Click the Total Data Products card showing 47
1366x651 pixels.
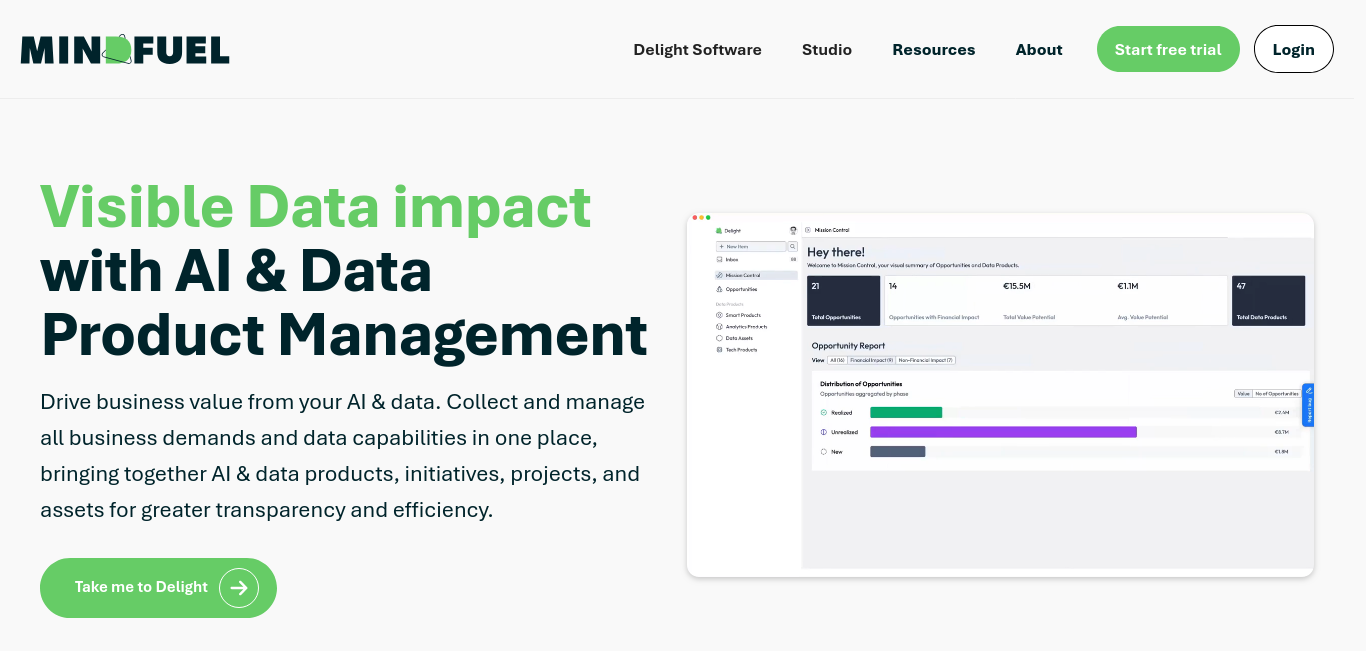click(x=1269, y=300)
